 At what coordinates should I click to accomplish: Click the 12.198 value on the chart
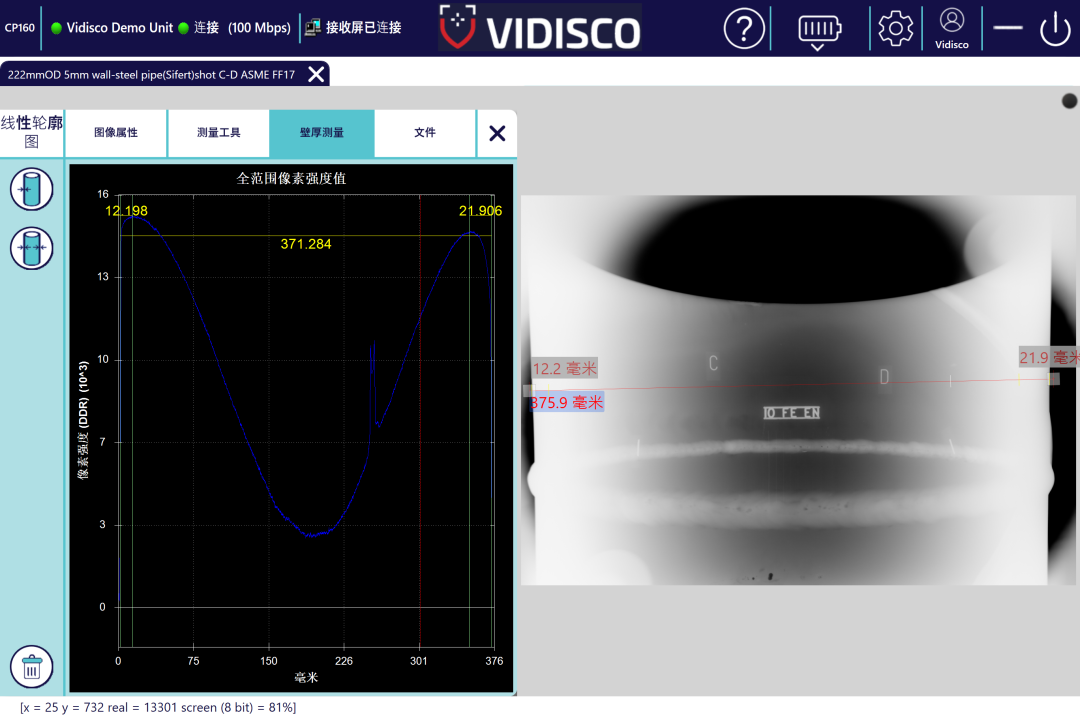pyautogui.click(x=126, y=211)
